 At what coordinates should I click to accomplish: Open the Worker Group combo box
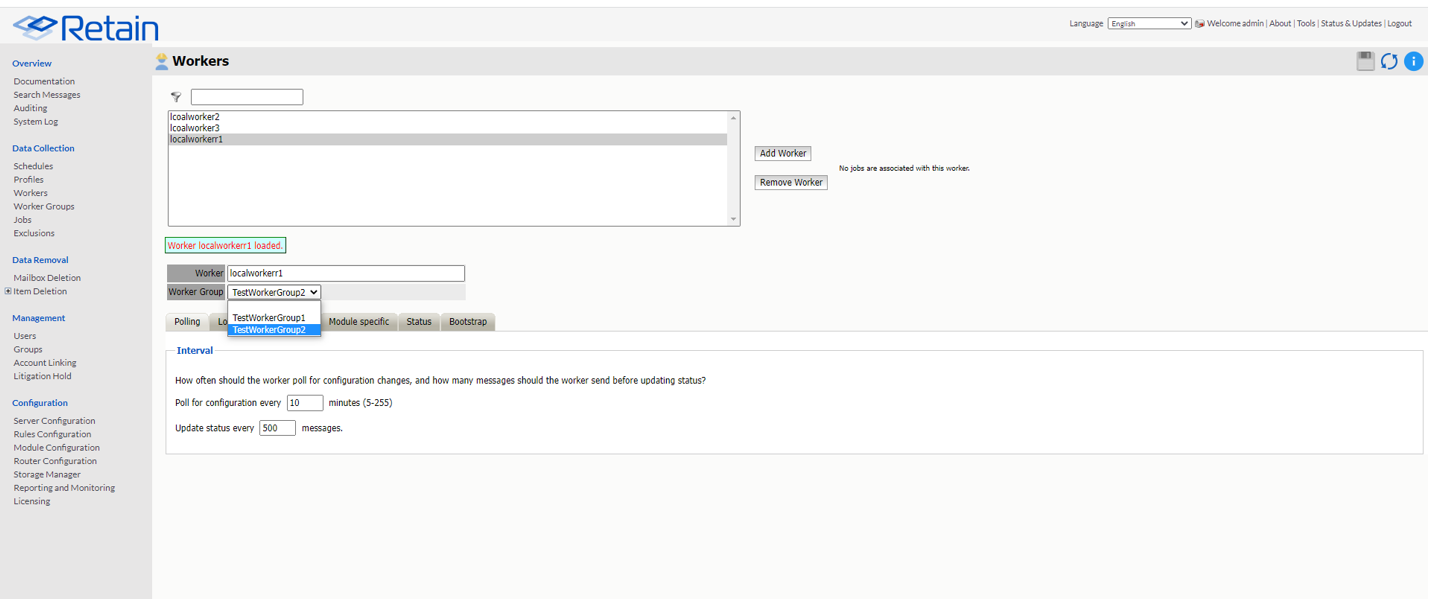point(274,292)
